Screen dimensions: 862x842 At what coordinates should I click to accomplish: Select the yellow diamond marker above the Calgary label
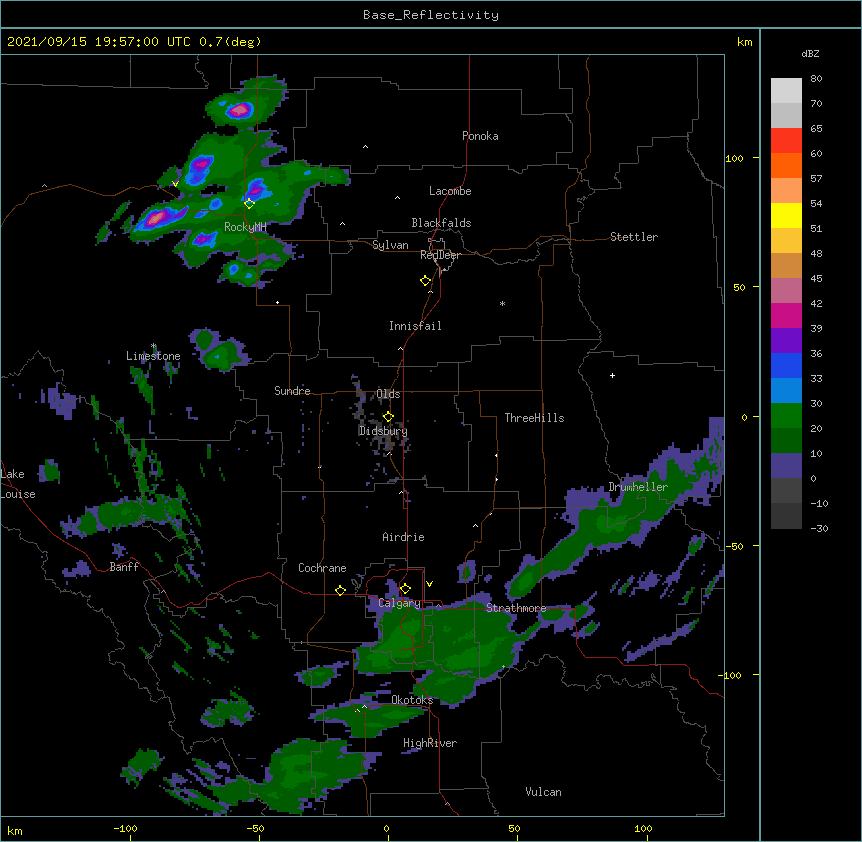pos(405,589)
